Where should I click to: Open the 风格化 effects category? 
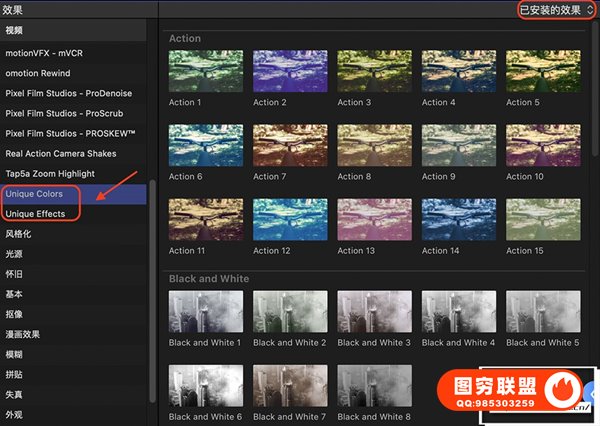(18, 234)
